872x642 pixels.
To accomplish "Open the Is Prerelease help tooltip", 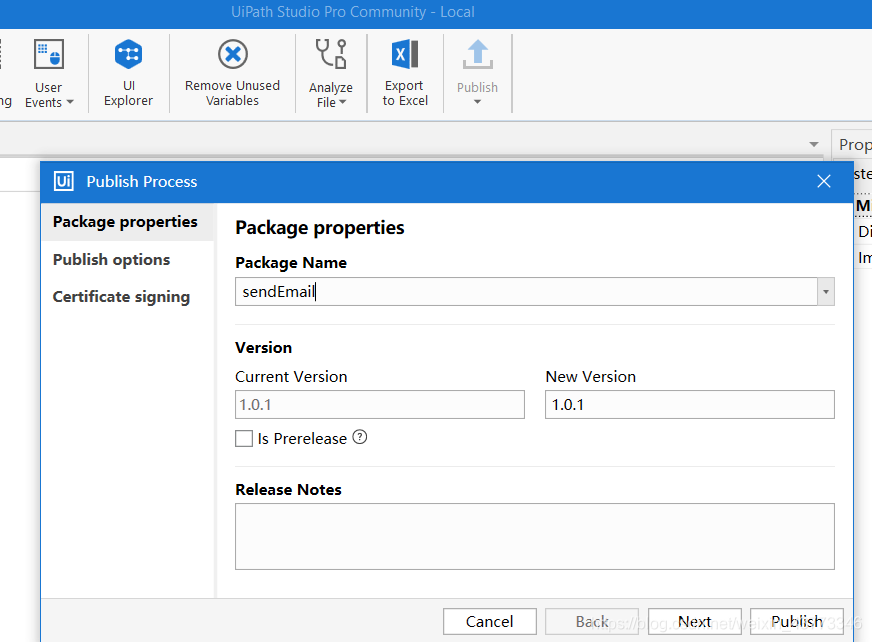I will [x=360, y=437].
